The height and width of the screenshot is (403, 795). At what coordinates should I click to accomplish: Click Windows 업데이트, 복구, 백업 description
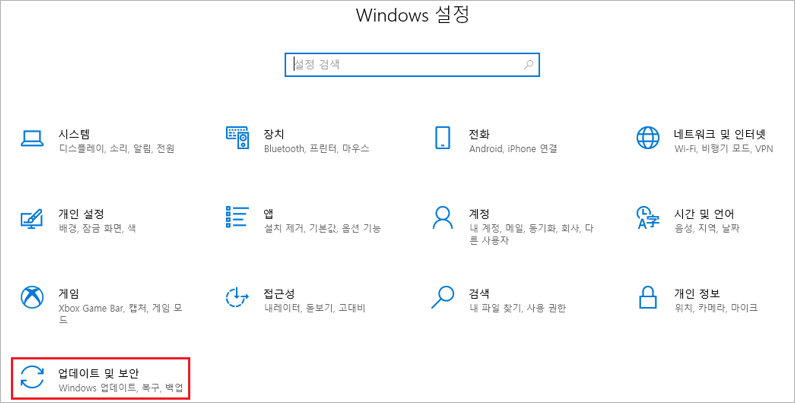point(121,388)
